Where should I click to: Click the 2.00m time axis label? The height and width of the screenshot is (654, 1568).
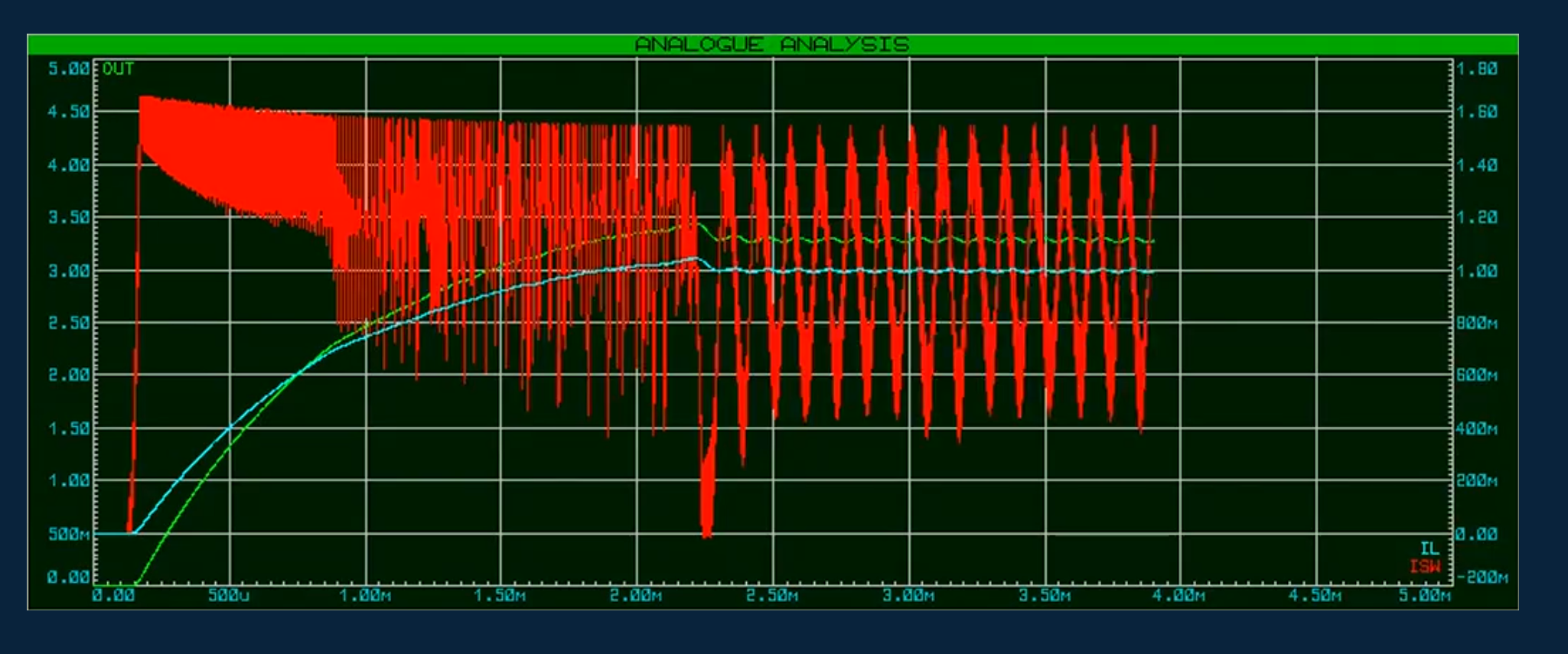[x=636, y=595]
